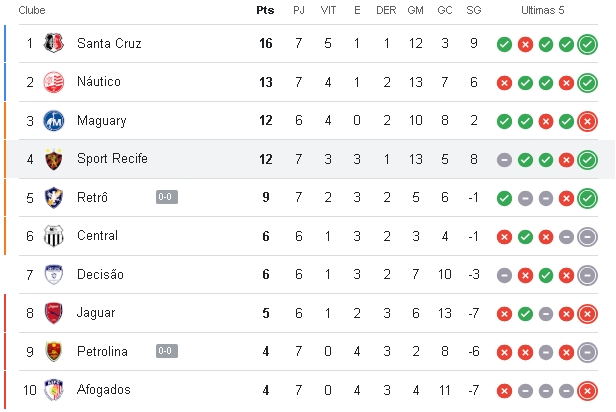This screenshot has width=616, height=412.
Task: Click the Ultimas 5 column header
Action: [543, 10]
